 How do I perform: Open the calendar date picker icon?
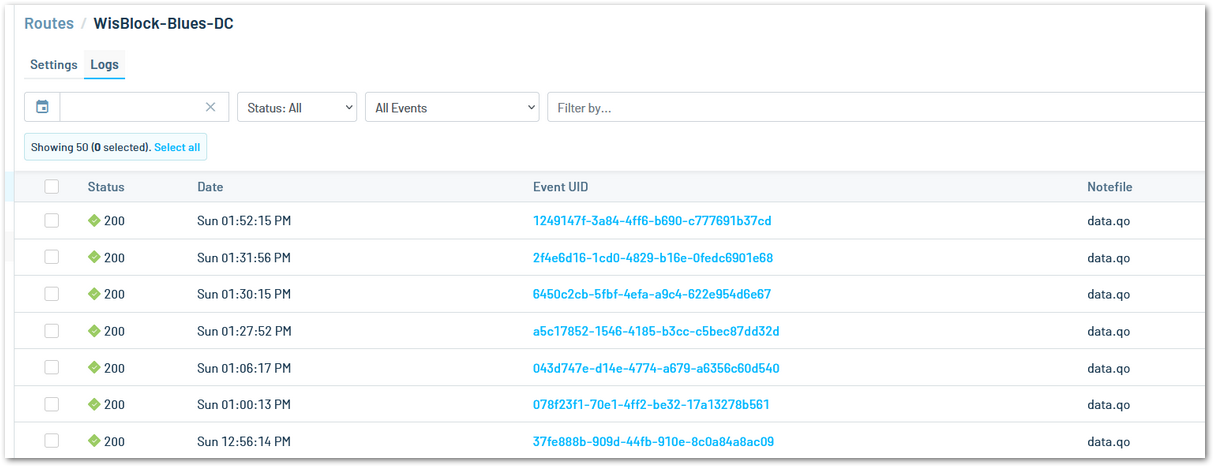pyautogui.click(x=42, y=107)
